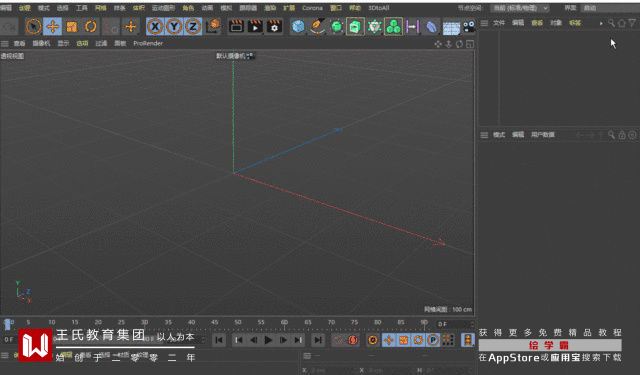
Task: Open the viewport hamburger menu
Action: 5,44
